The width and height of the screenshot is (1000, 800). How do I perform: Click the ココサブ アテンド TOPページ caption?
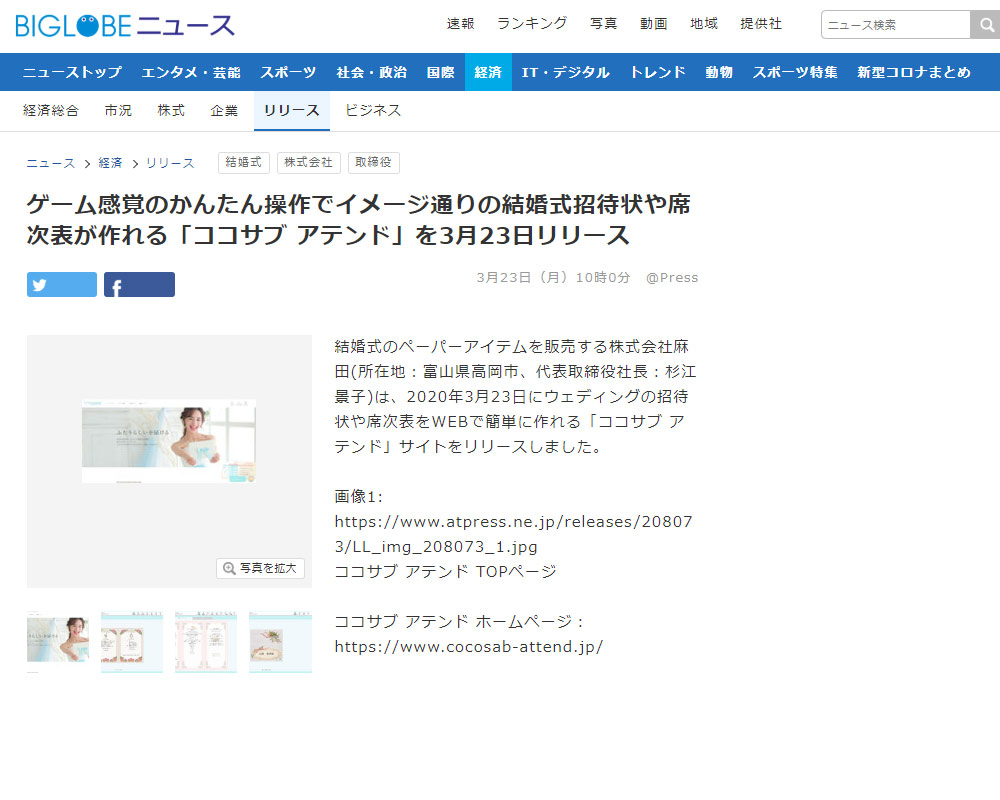click(445, 572)
